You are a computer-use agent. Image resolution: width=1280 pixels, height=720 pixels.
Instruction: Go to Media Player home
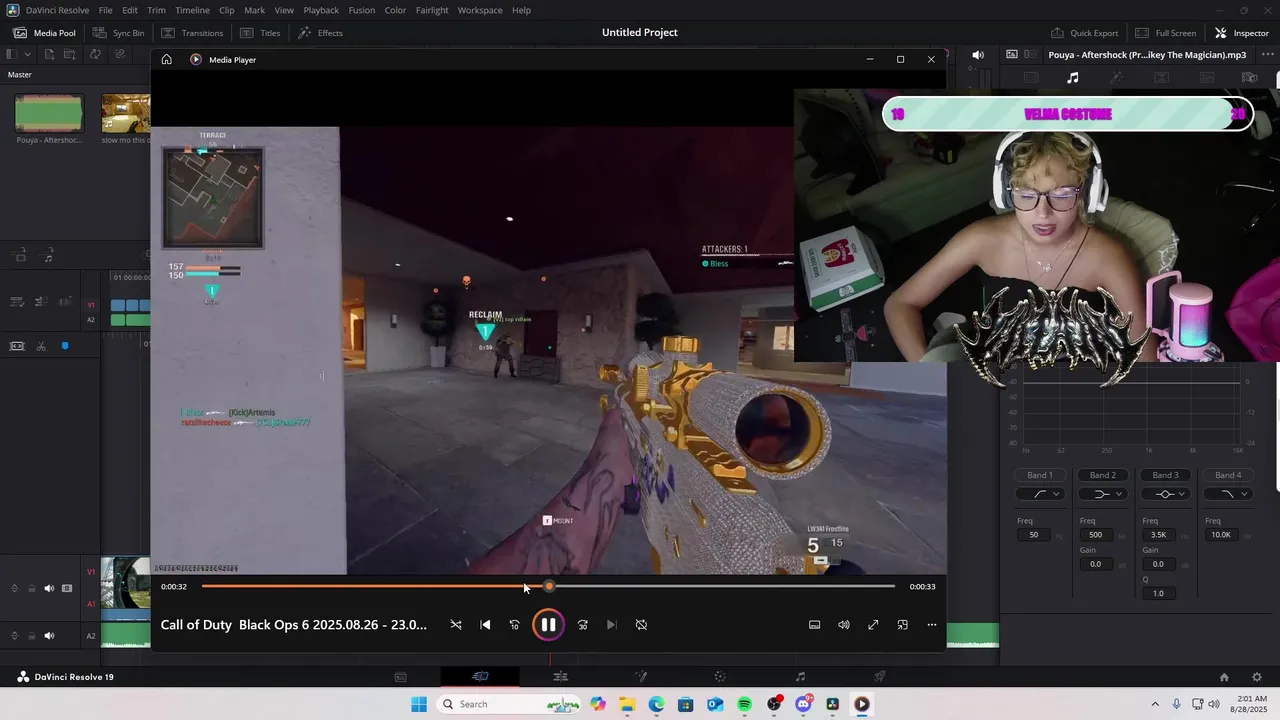166,59
